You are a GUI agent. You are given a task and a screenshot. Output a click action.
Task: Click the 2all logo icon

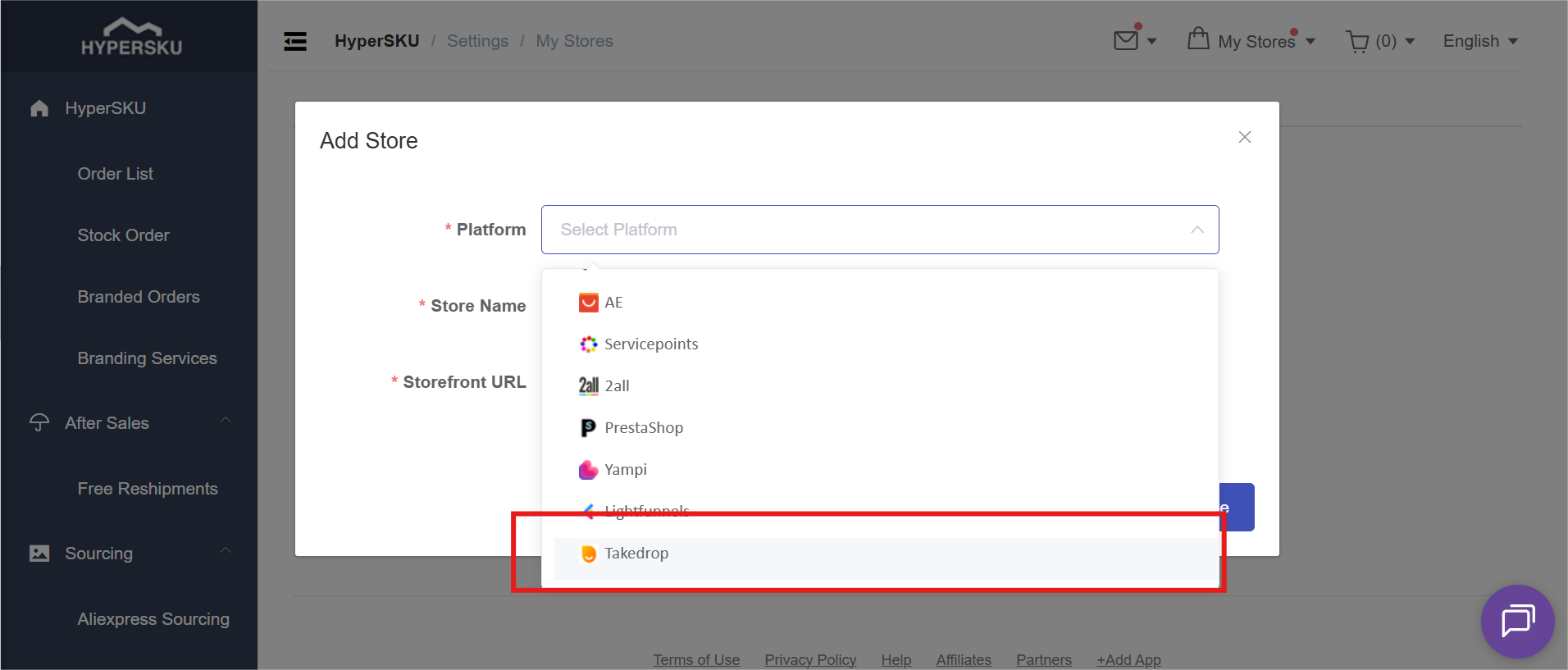588,385
